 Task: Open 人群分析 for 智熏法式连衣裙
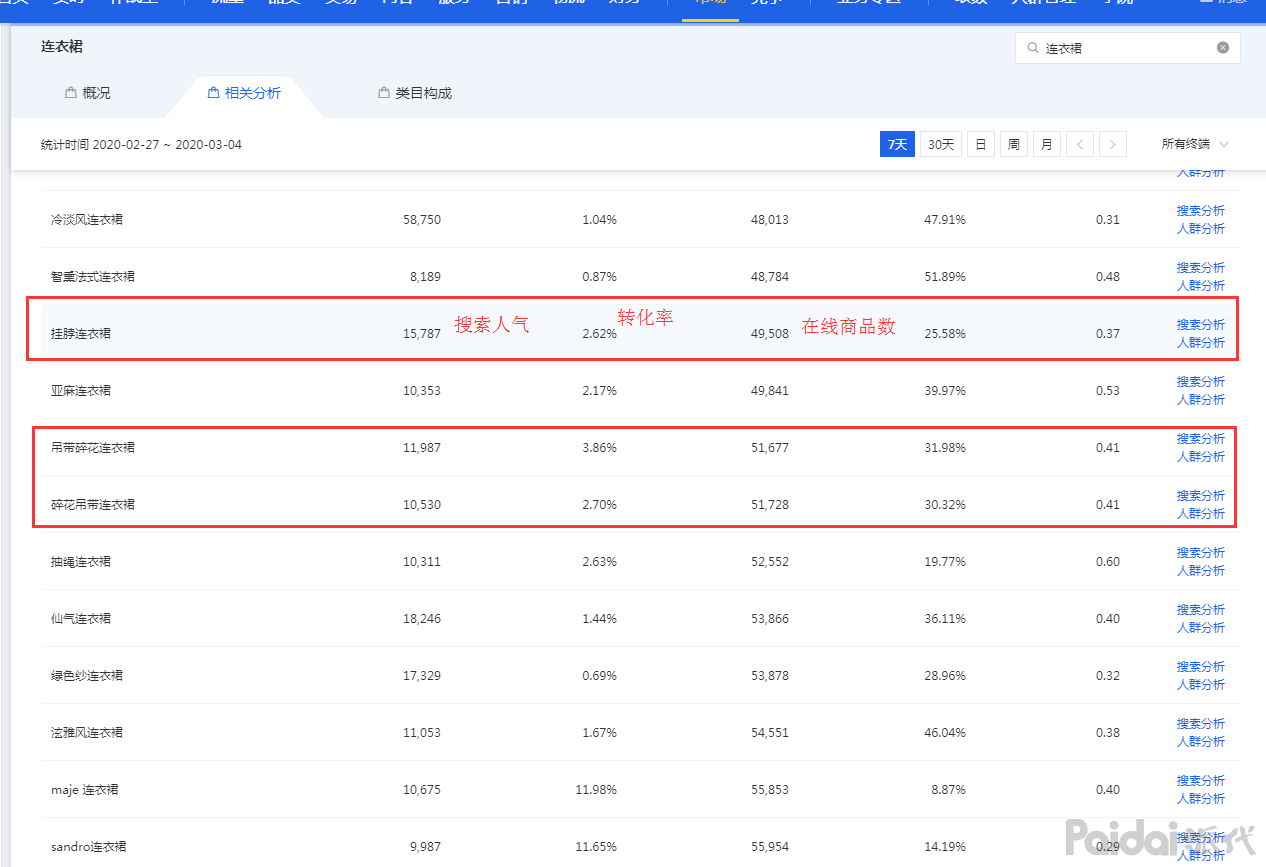point(1200,285)
